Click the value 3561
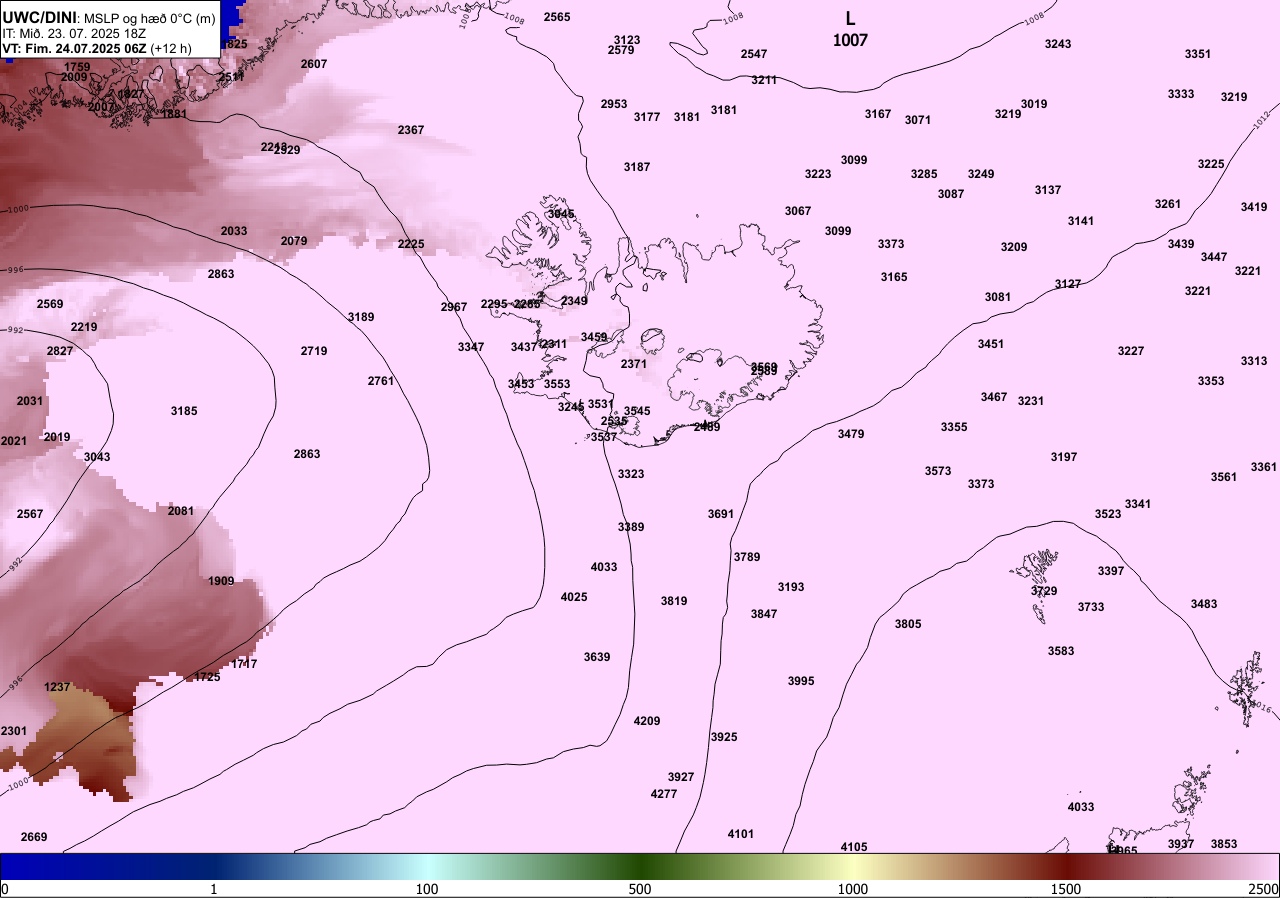This screenshot has height=898, width=1280. (x=1224, y=477)
